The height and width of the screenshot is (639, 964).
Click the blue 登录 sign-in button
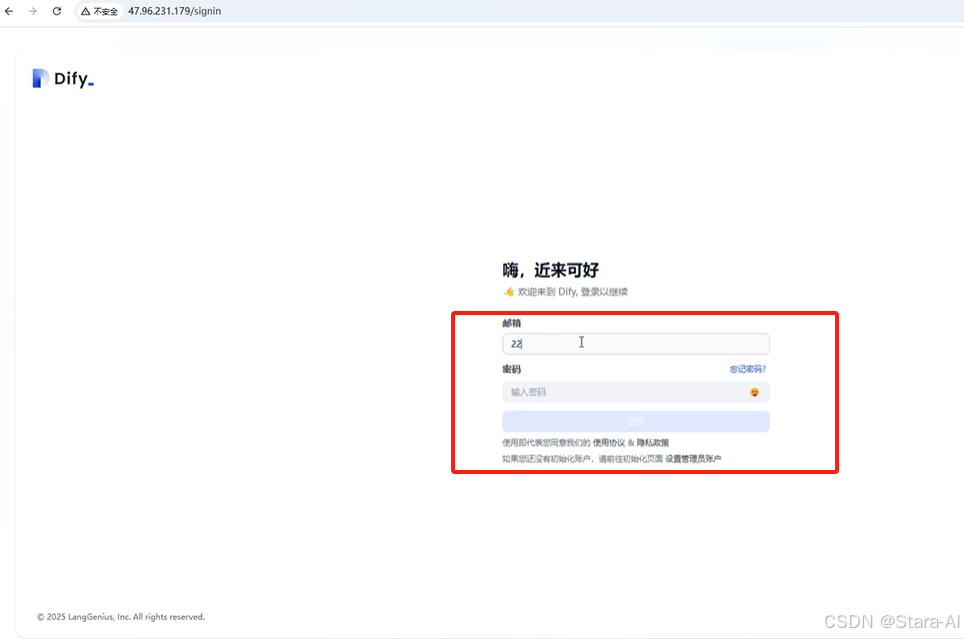(636, 421)
